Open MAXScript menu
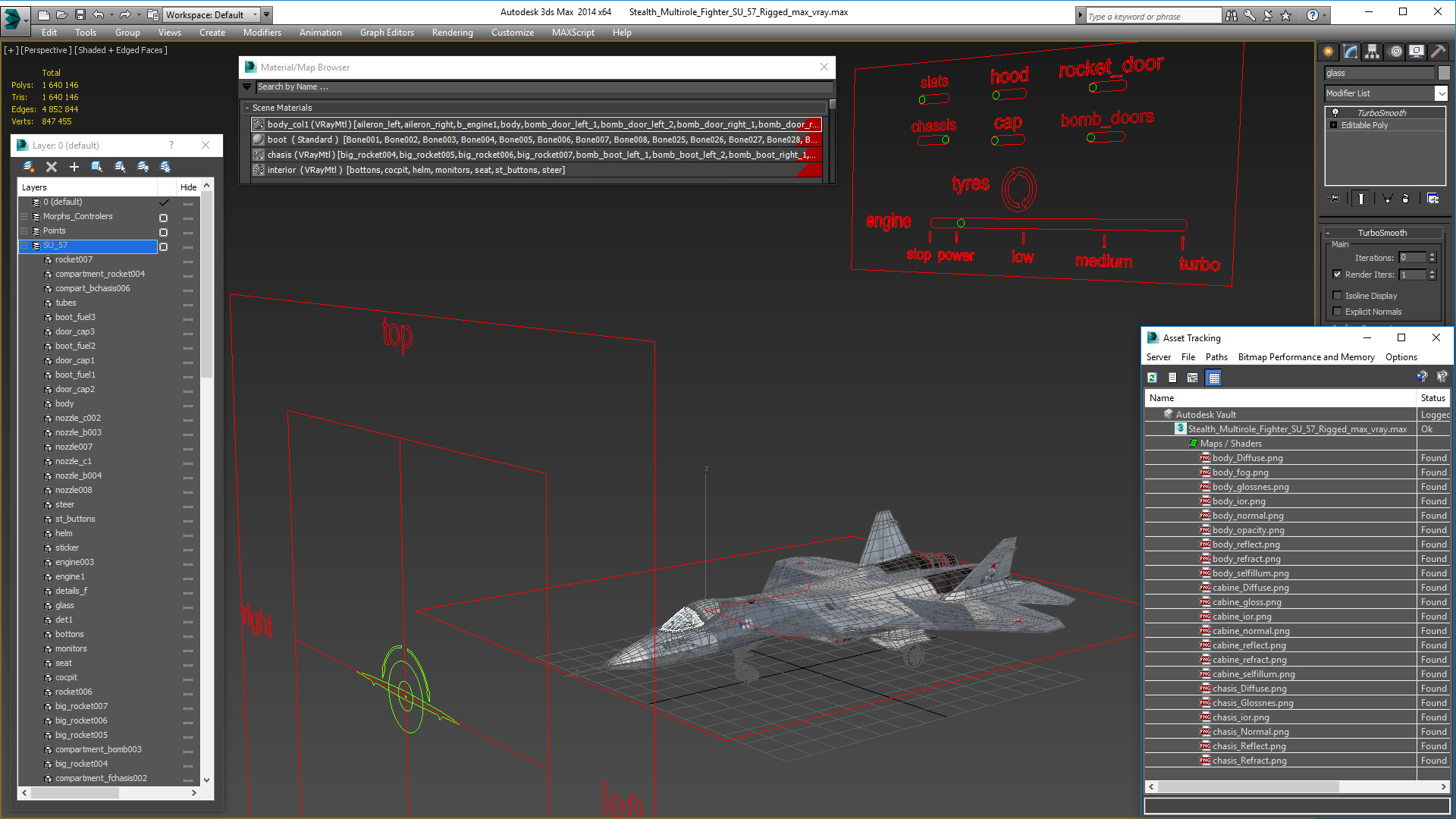1456x819 pixels. (573, 33)
